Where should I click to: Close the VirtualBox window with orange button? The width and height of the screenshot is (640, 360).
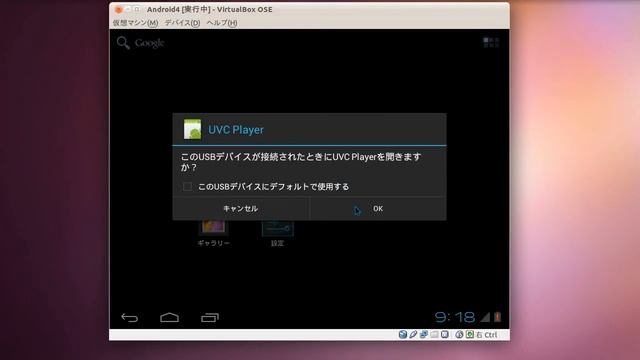click(119, 9)
